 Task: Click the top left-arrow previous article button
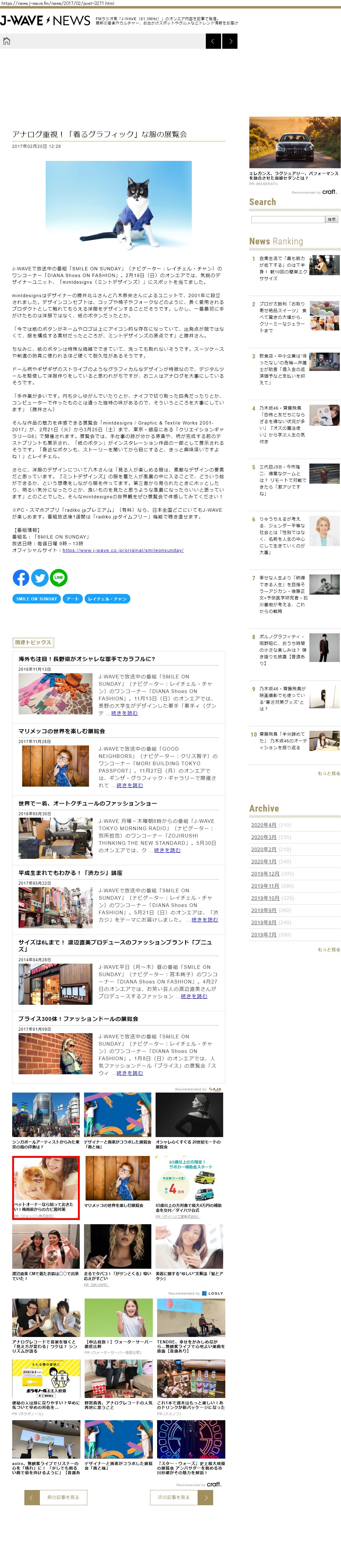(213, 41)
